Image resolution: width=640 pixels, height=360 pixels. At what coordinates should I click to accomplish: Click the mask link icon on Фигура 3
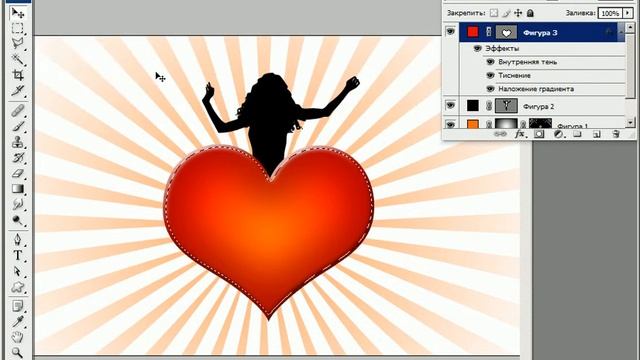tap(489, 32)
